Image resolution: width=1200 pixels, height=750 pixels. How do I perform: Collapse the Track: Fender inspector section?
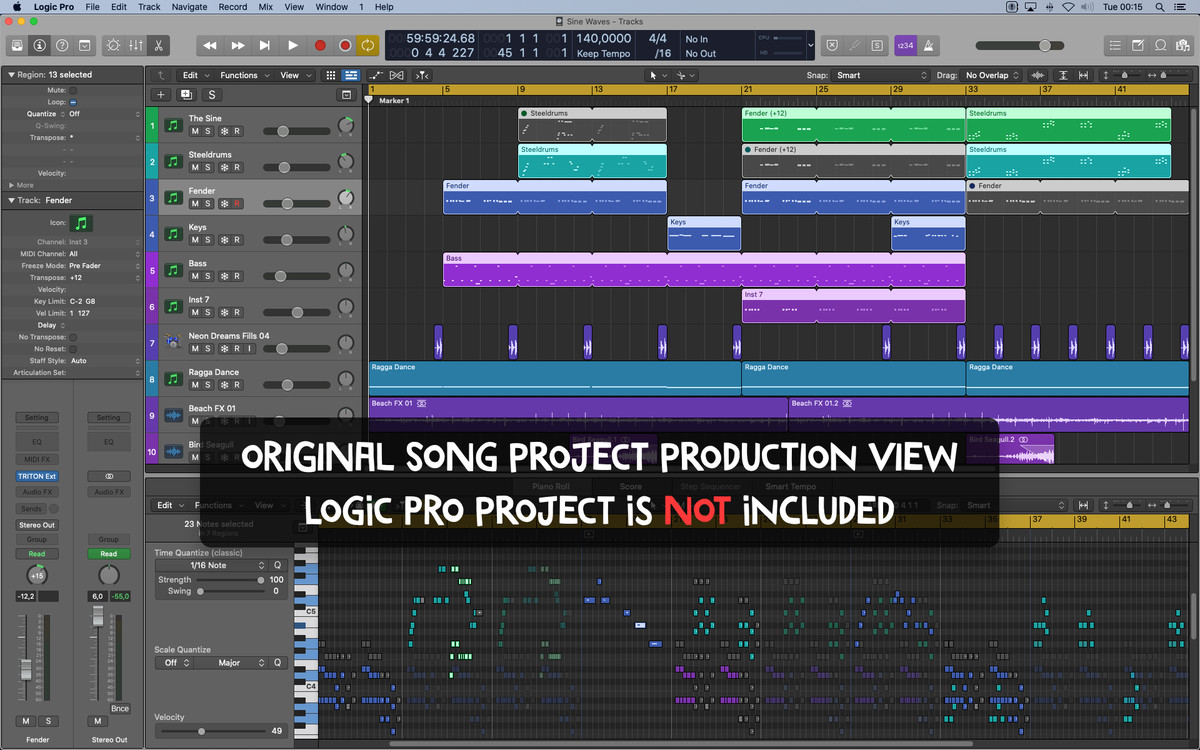(x=11, y=200)
